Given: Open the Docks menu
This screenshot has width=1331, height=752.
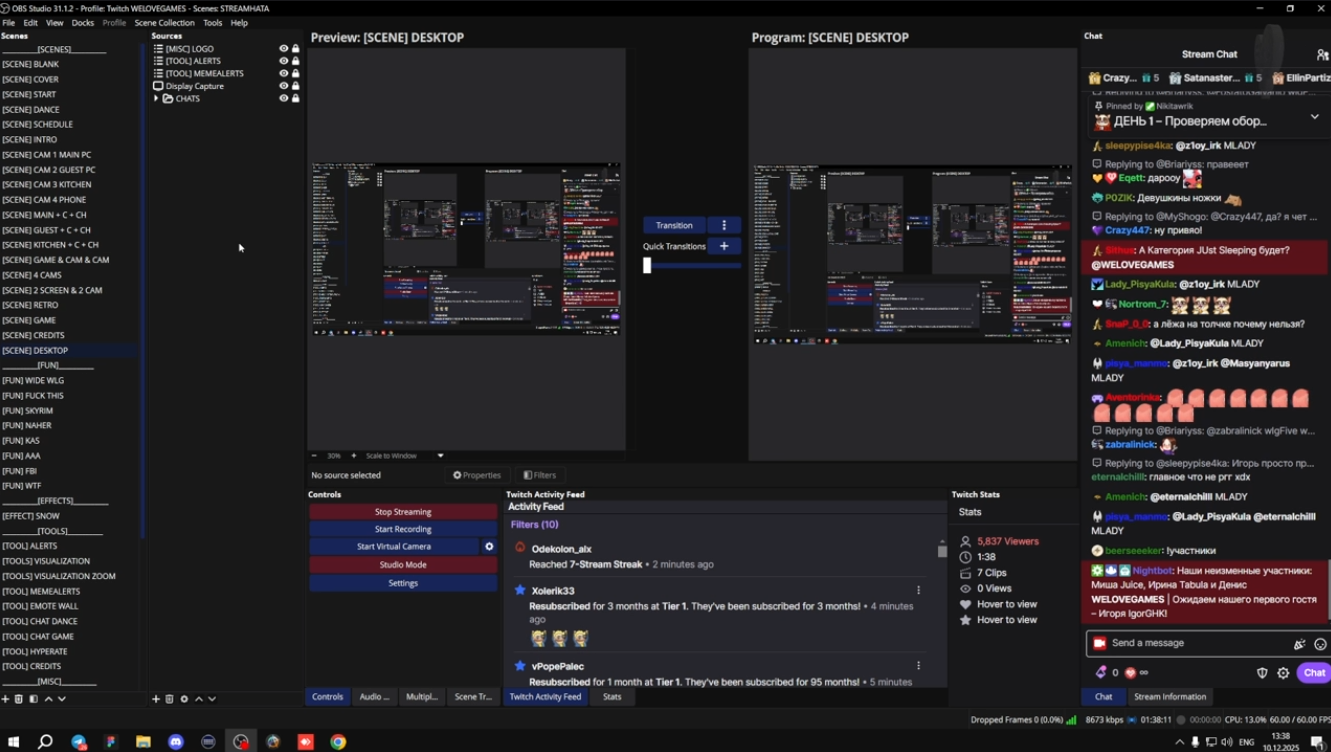Looking at the screenshot, I should [x=83, y=23].
